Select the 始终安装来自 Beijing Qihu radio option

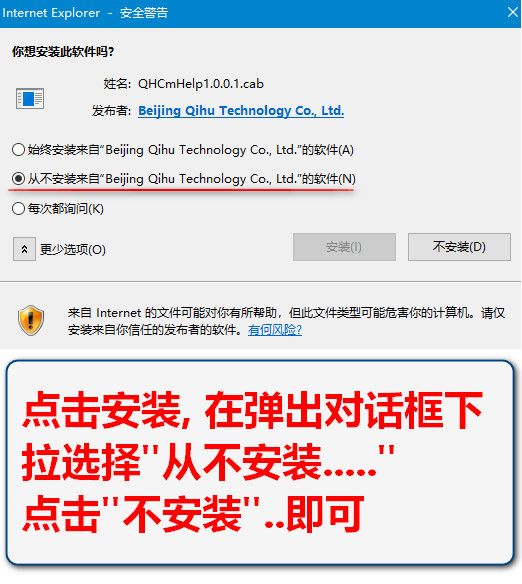click(18, 150)
